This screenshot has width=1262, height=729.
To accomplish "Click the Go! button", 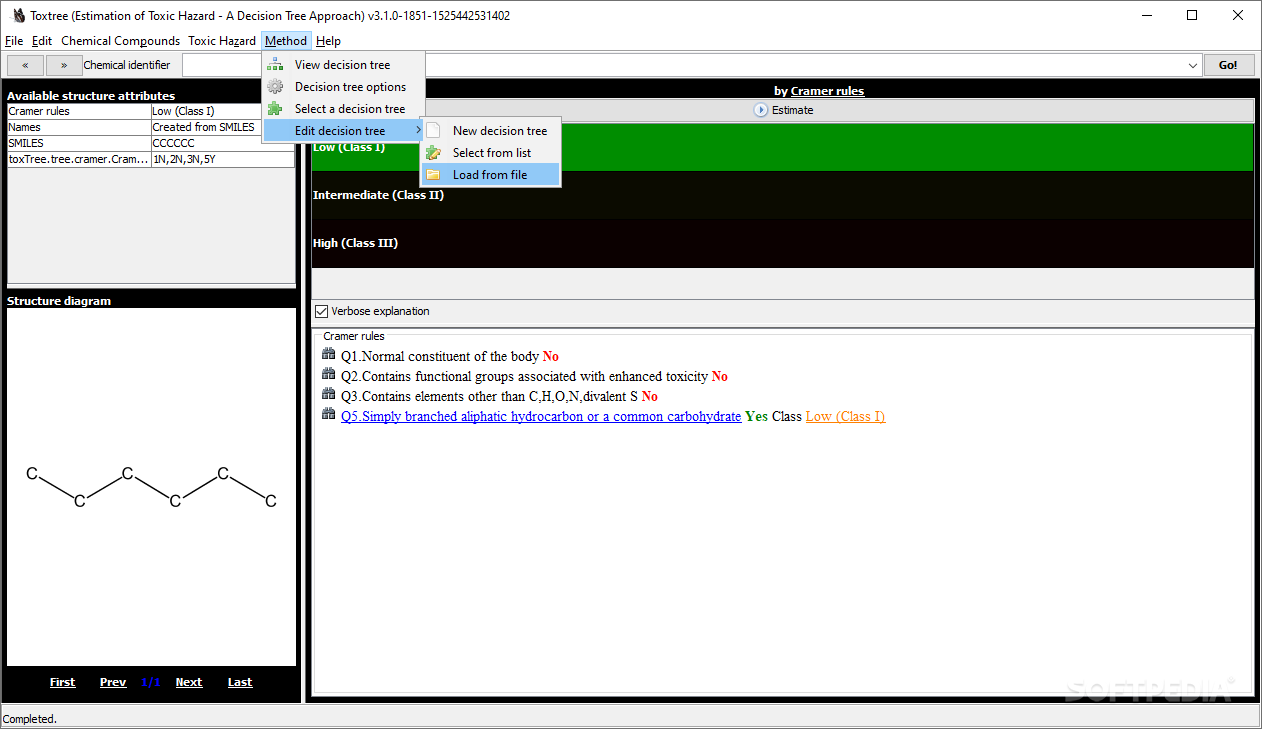I will click(1229, 65).
